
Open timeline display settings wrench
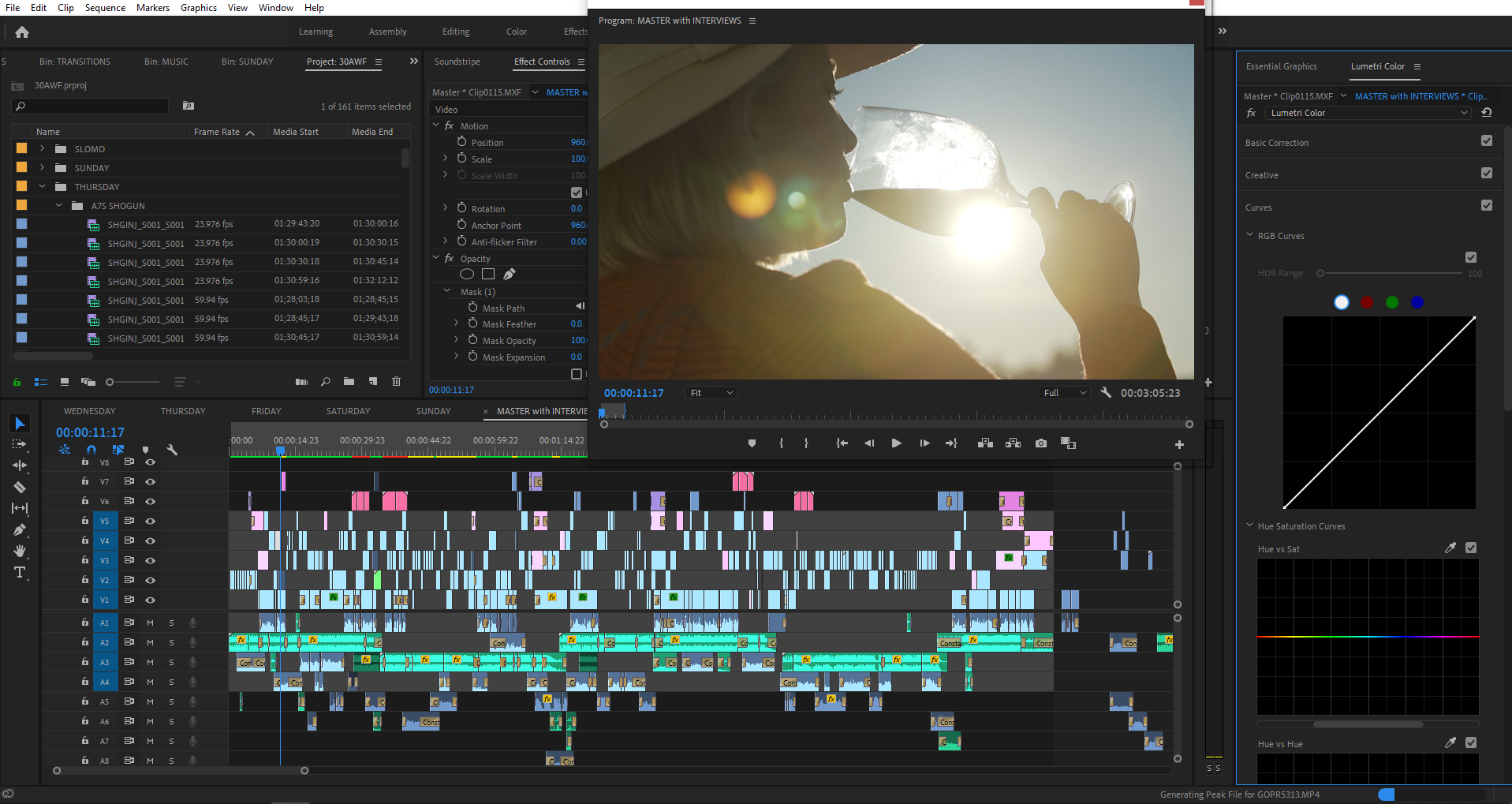click(172, 450)
